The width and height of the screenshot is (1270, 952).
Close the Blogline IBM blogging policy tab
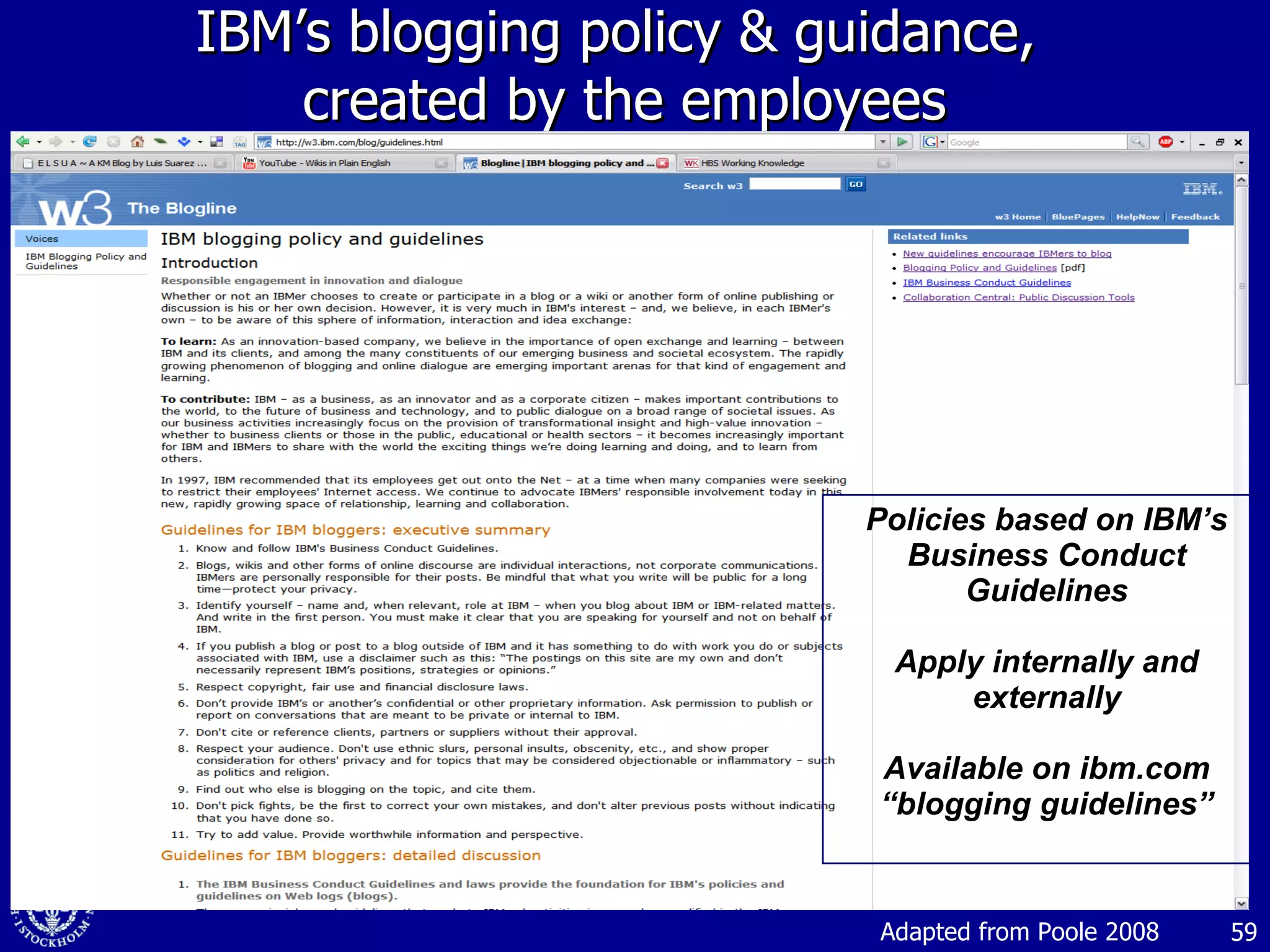[x=663, y=163]
